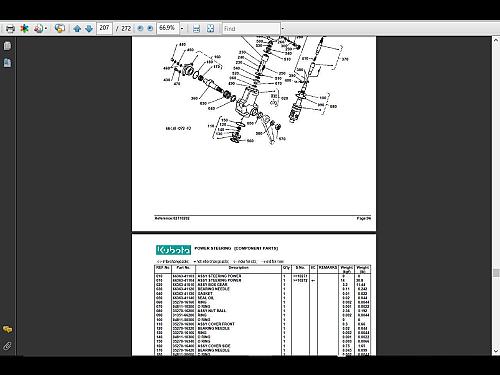Viewport: 500px width, 375px height.
Task: Click the 'SEAL OIL' description cell
Action: tap(206, 298)
